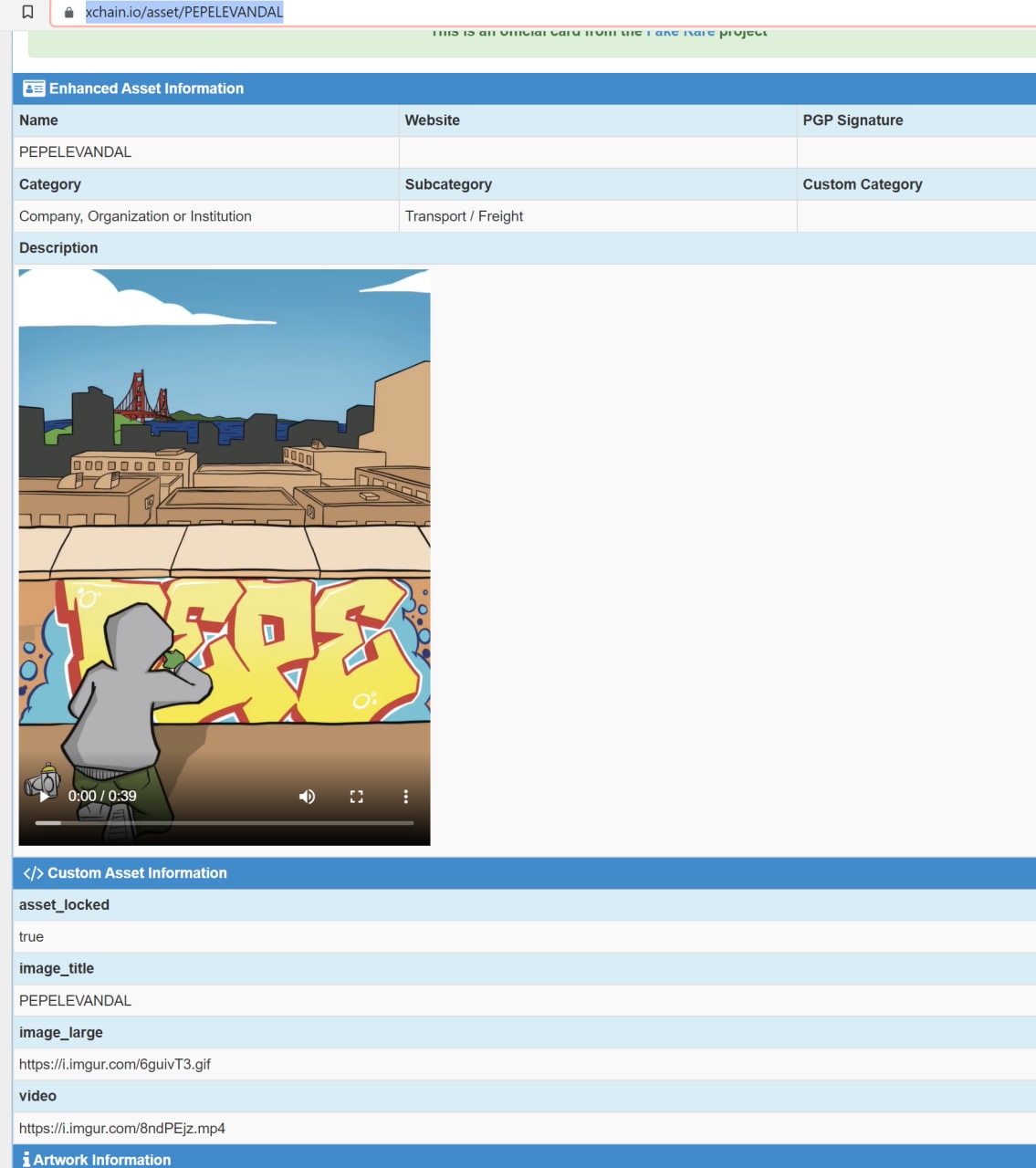Click the image_title field label

point(57,969)
